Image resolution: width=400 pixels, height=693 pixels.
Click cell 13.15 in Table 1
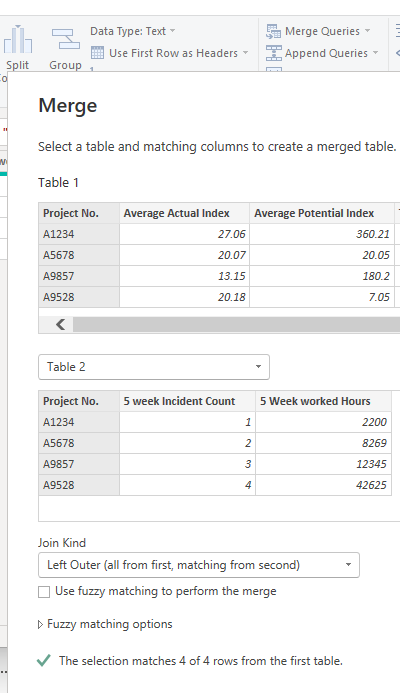click(x=184, y=276)
